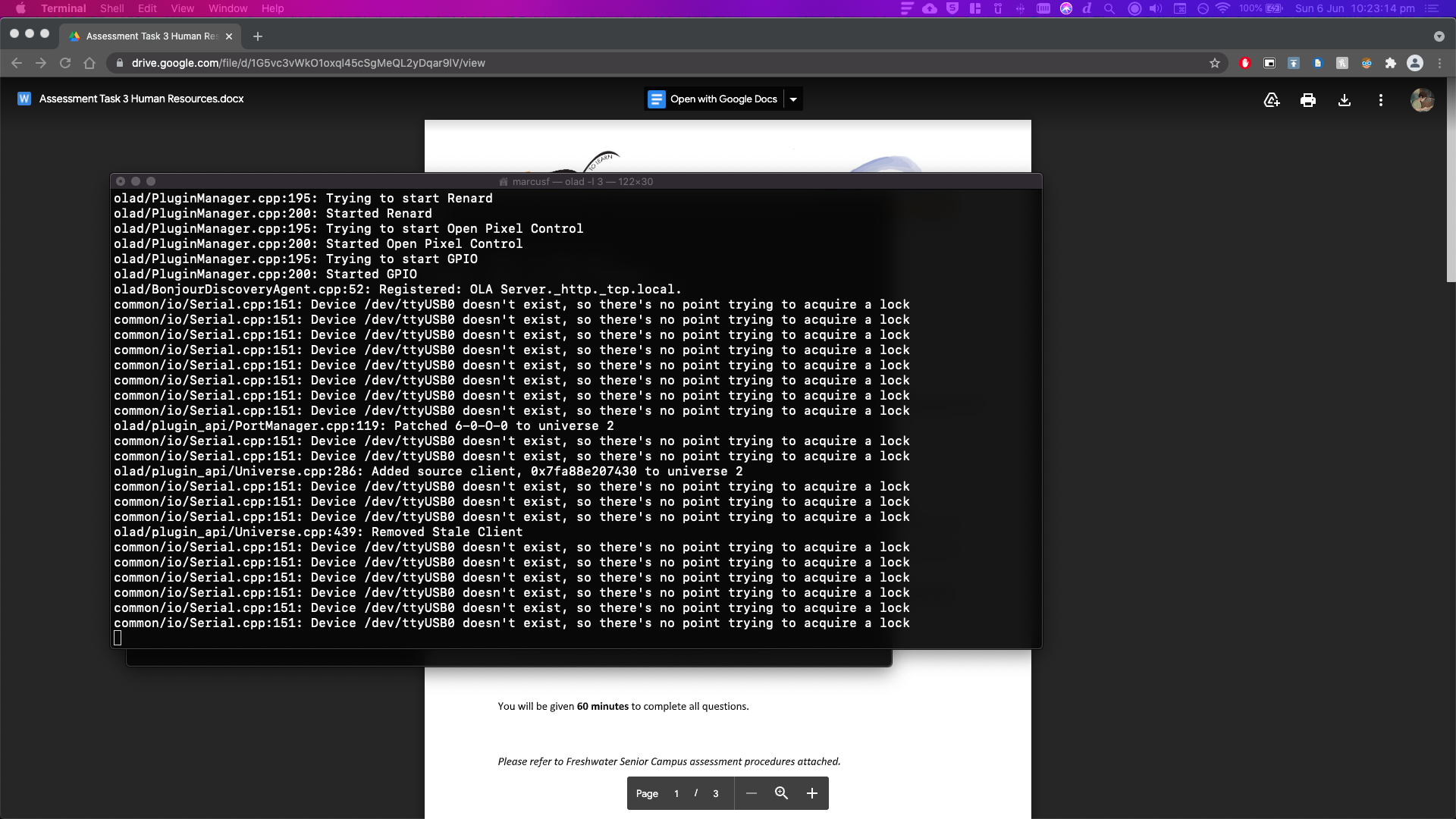
Task: Click the Add shortcut to Drive icon
Action: click(1272, 100)
